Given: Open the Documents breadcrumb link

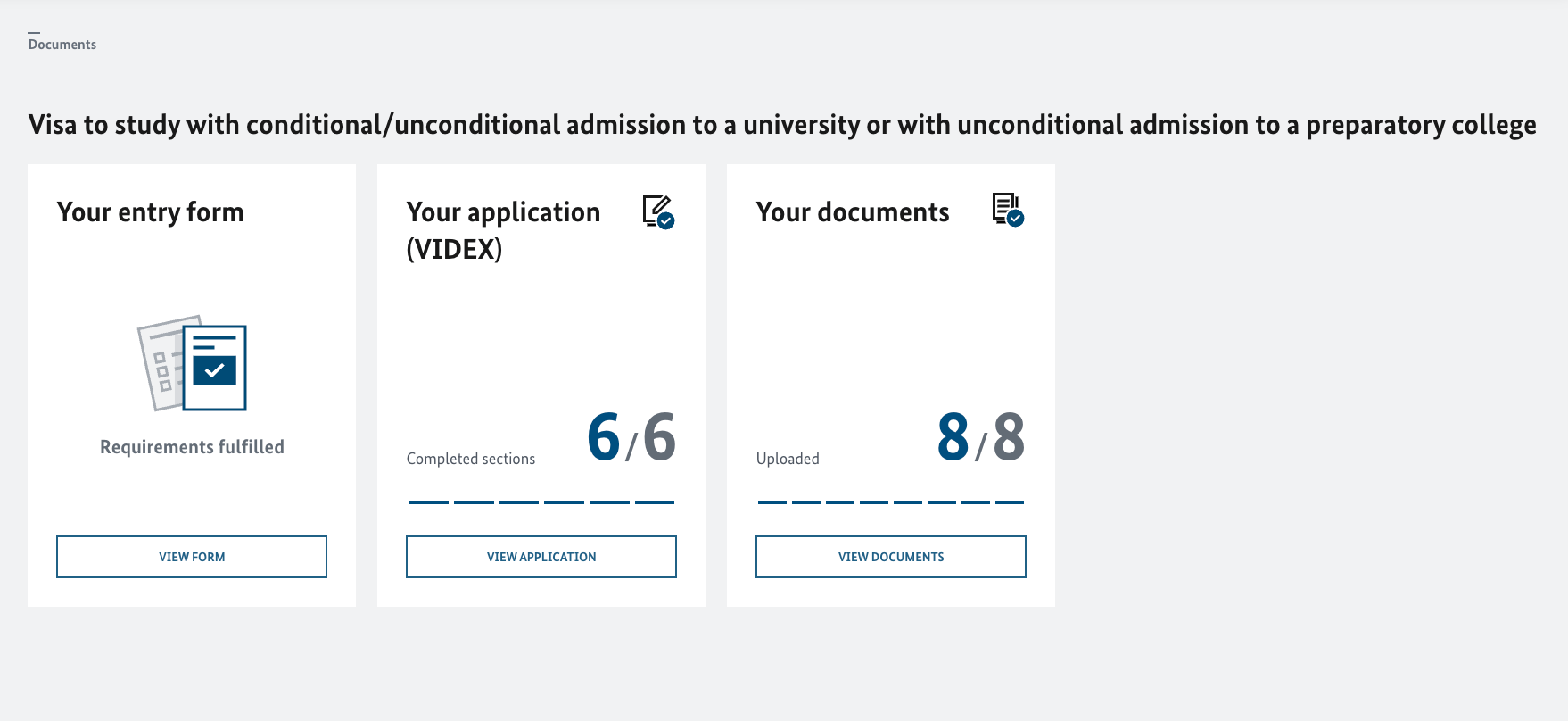Looking at the screenshot, I should click(x=62, y=45).
